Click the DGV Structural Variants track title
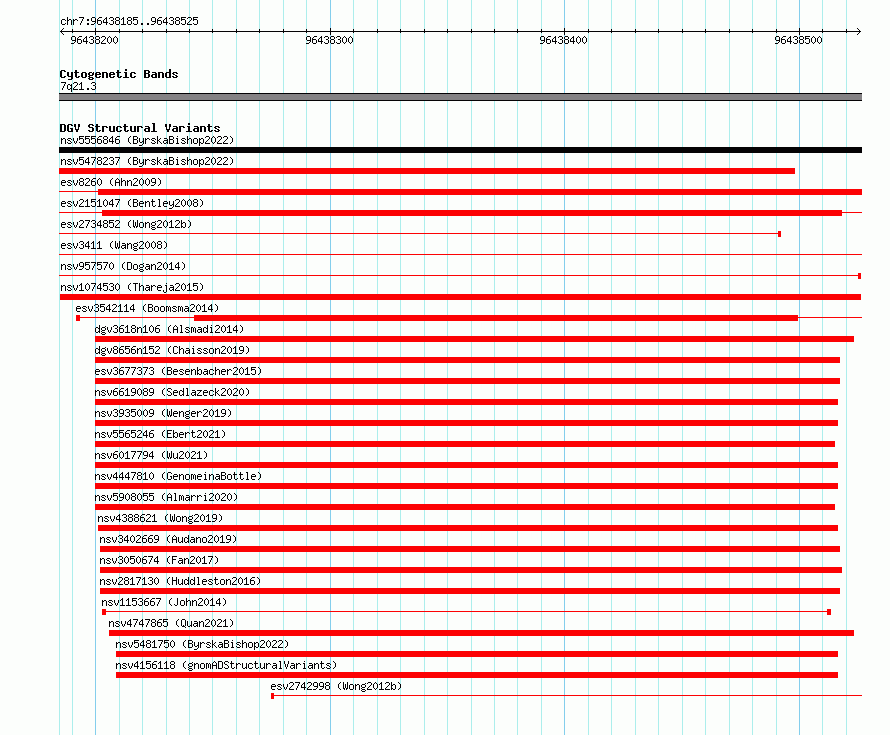 click(x=140, y=128)
